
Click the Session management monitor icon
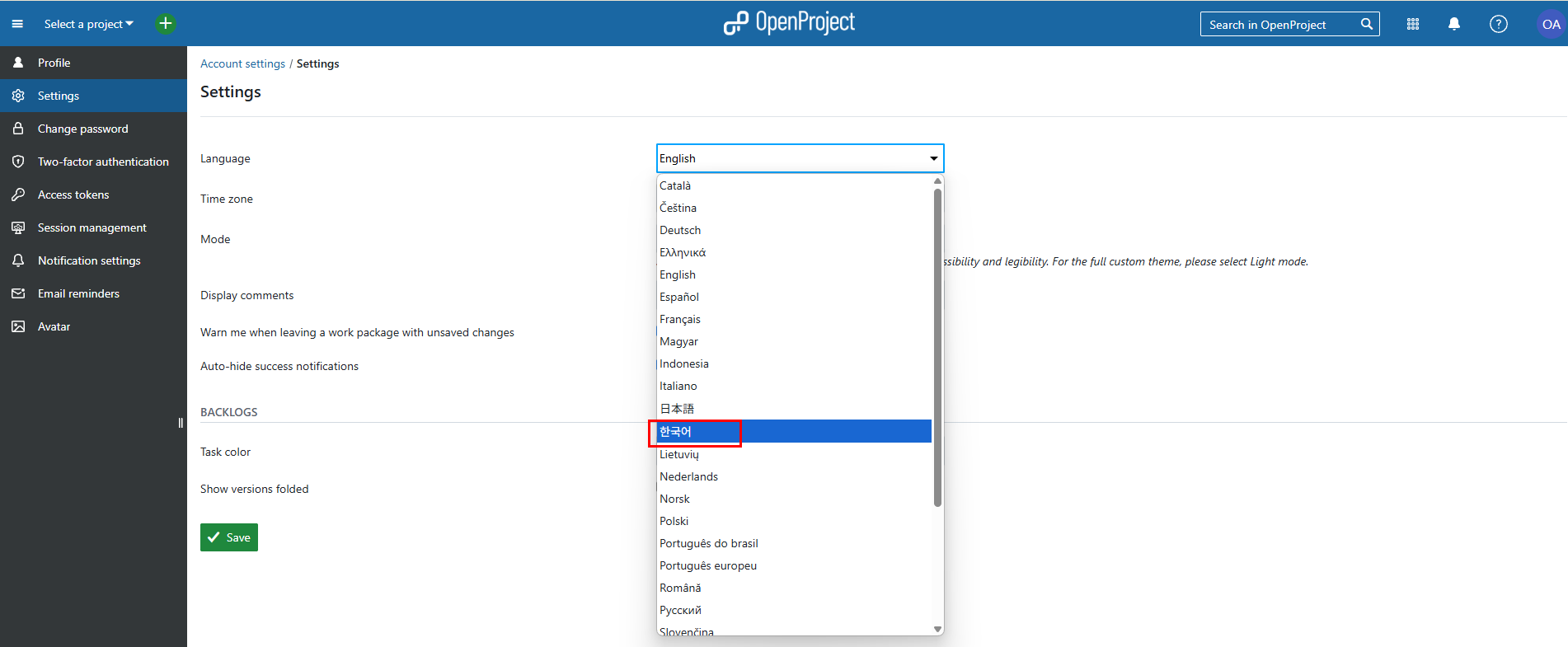(18, 227)
